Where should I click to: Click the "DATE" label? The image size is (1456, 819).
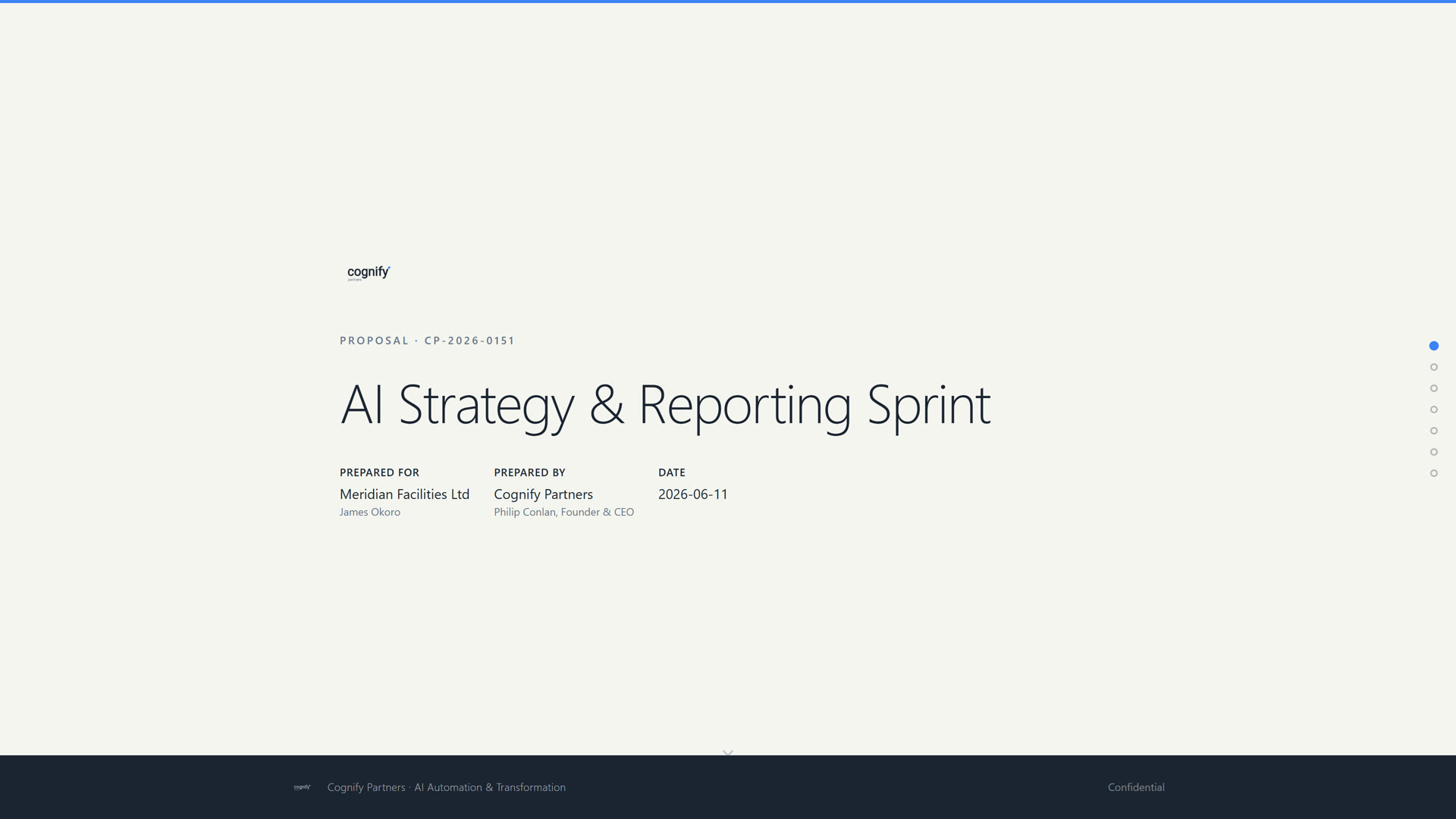672,472
